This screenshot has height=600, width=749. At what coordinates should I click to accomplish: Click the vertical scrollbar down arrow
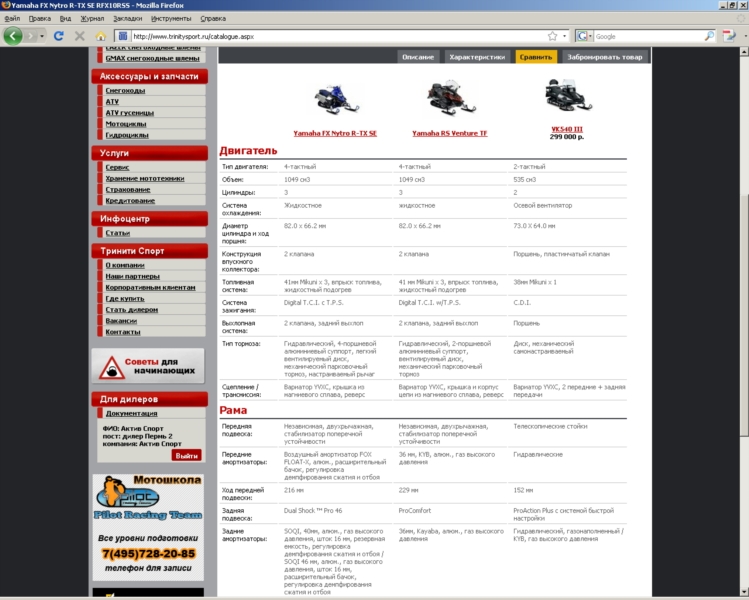(744, 591)
